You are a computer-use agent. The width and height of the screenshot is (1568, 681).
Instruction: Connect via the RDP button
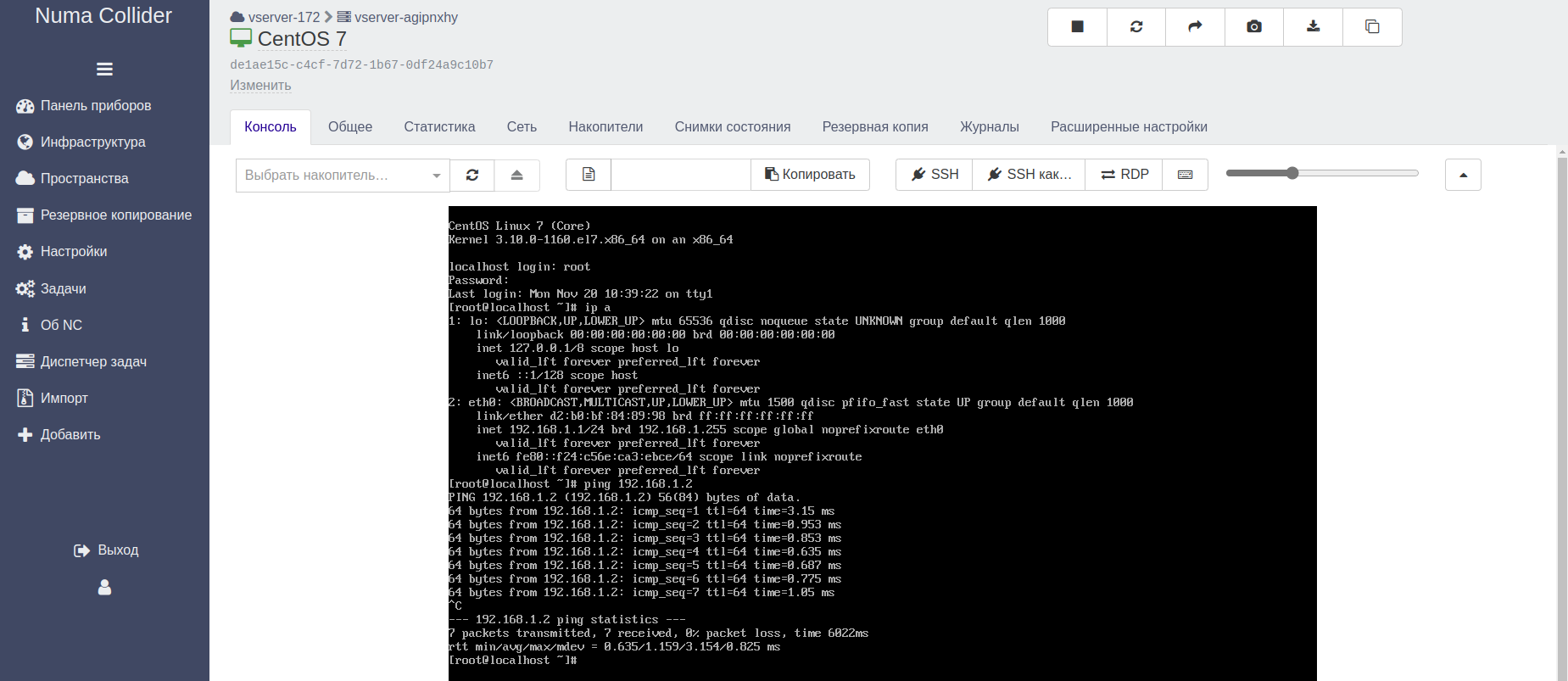pos(1124,175)
